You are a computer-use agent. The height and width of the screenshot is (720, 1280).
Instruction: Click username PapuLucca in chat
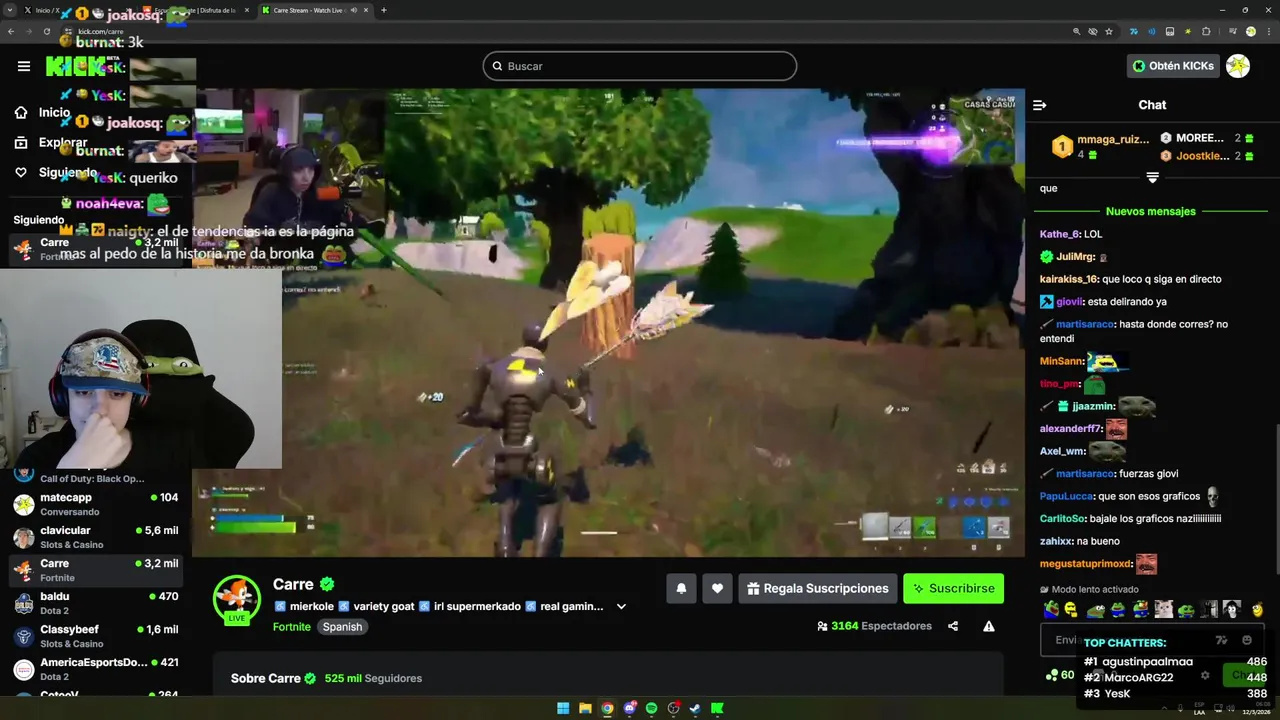point(1066,496)
